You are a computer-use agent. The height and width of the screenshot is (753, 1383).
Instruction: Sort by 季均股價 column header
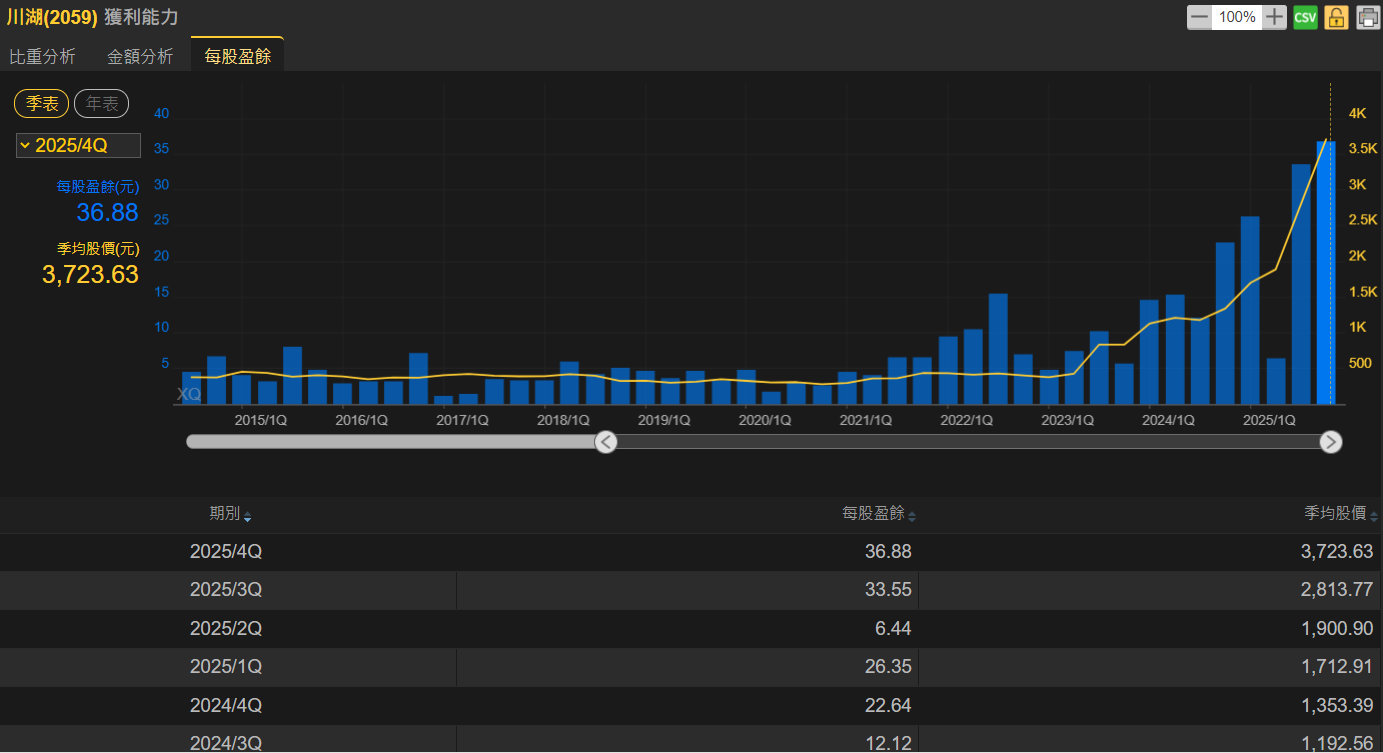[x=1335, y=513]
